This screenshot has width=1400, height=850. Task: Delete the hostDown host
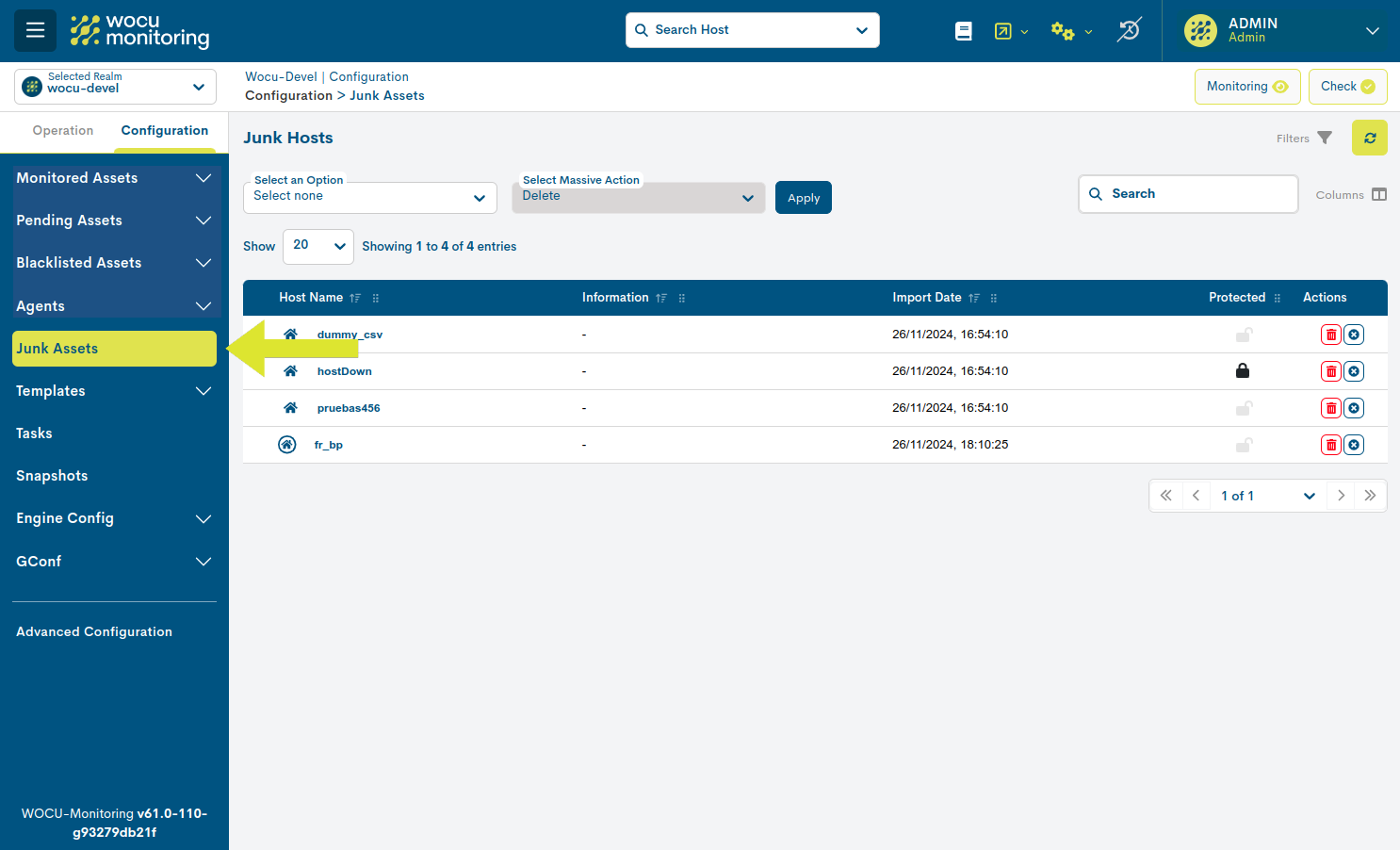[x=1331, y=371]
